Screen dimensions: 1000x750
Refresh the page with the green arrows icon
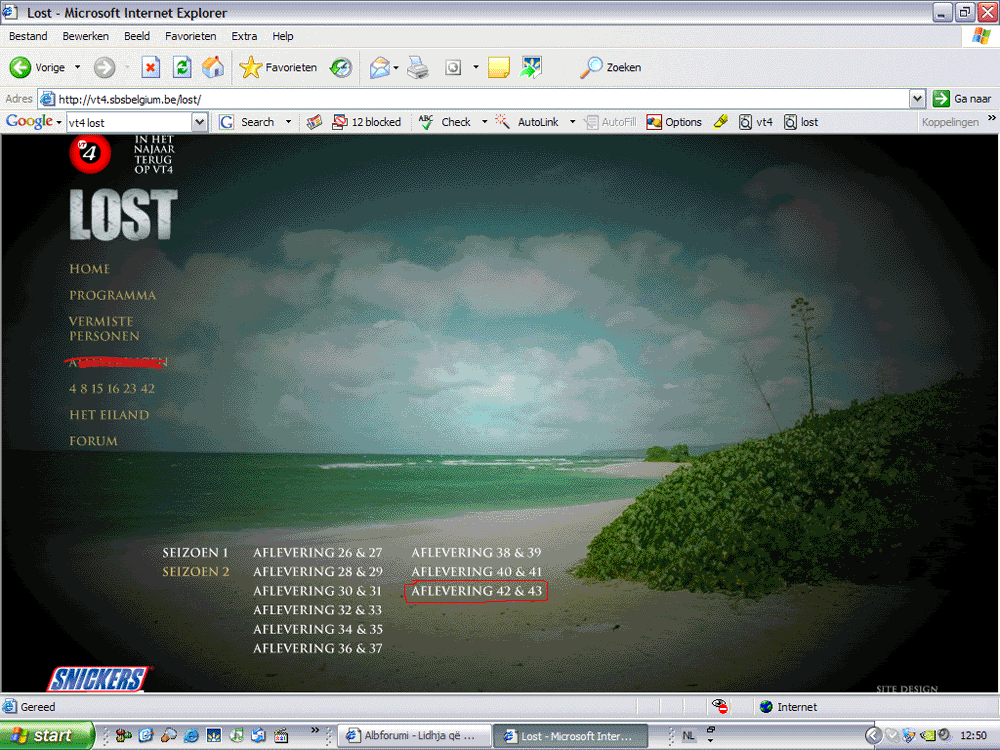coord(182,67)
